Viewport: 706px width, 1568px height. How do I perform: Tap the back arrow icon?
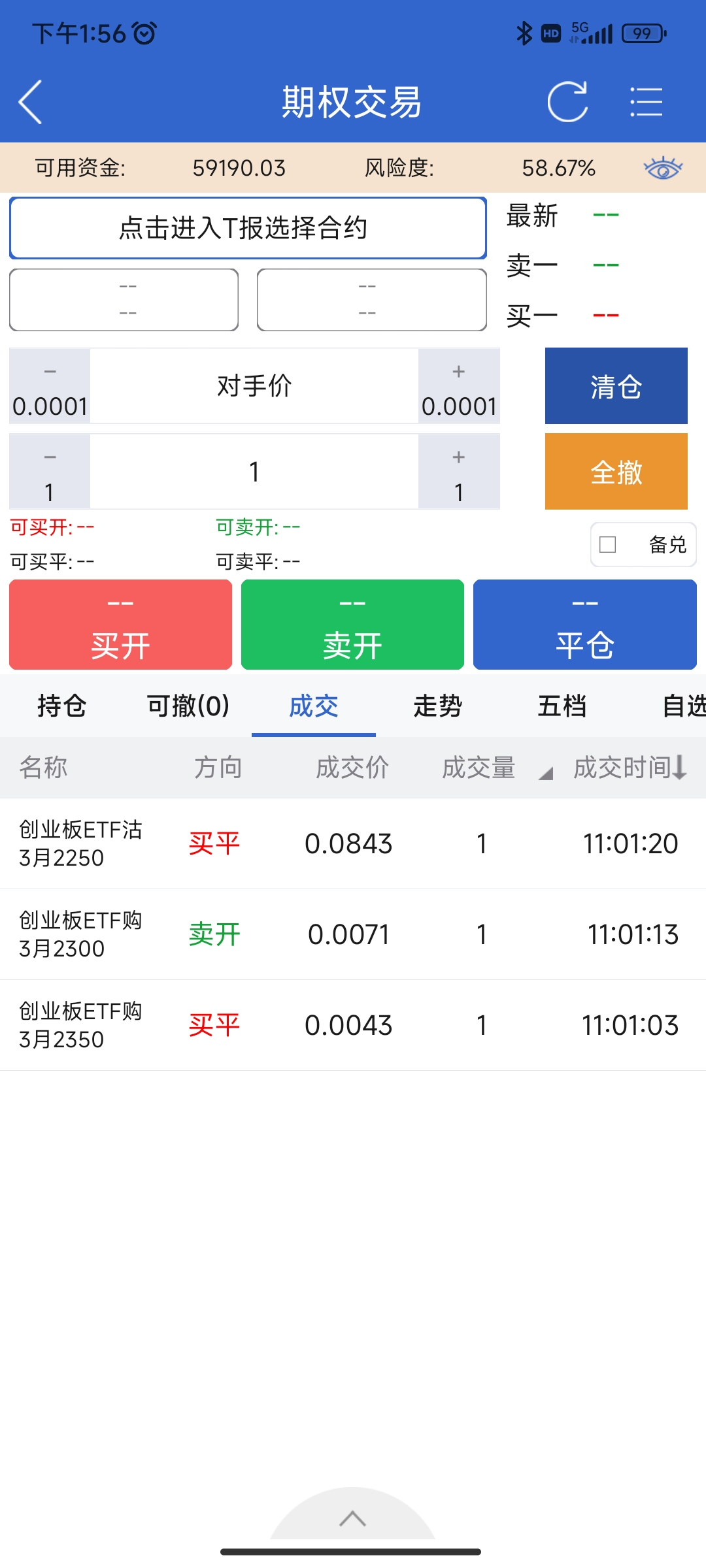[31, 102]
